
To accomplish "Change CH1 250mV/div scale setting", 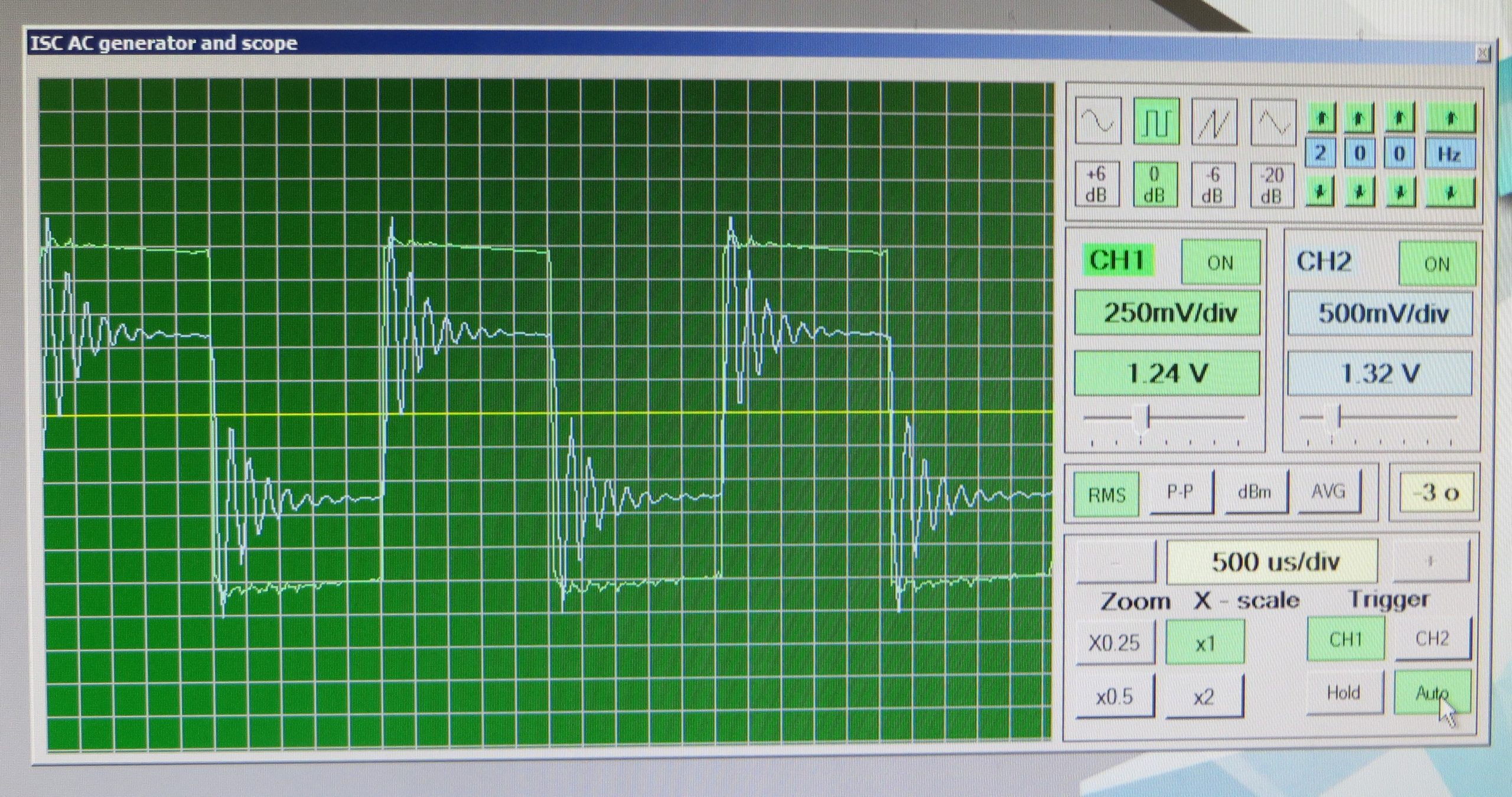I will tap(1167, 313).
